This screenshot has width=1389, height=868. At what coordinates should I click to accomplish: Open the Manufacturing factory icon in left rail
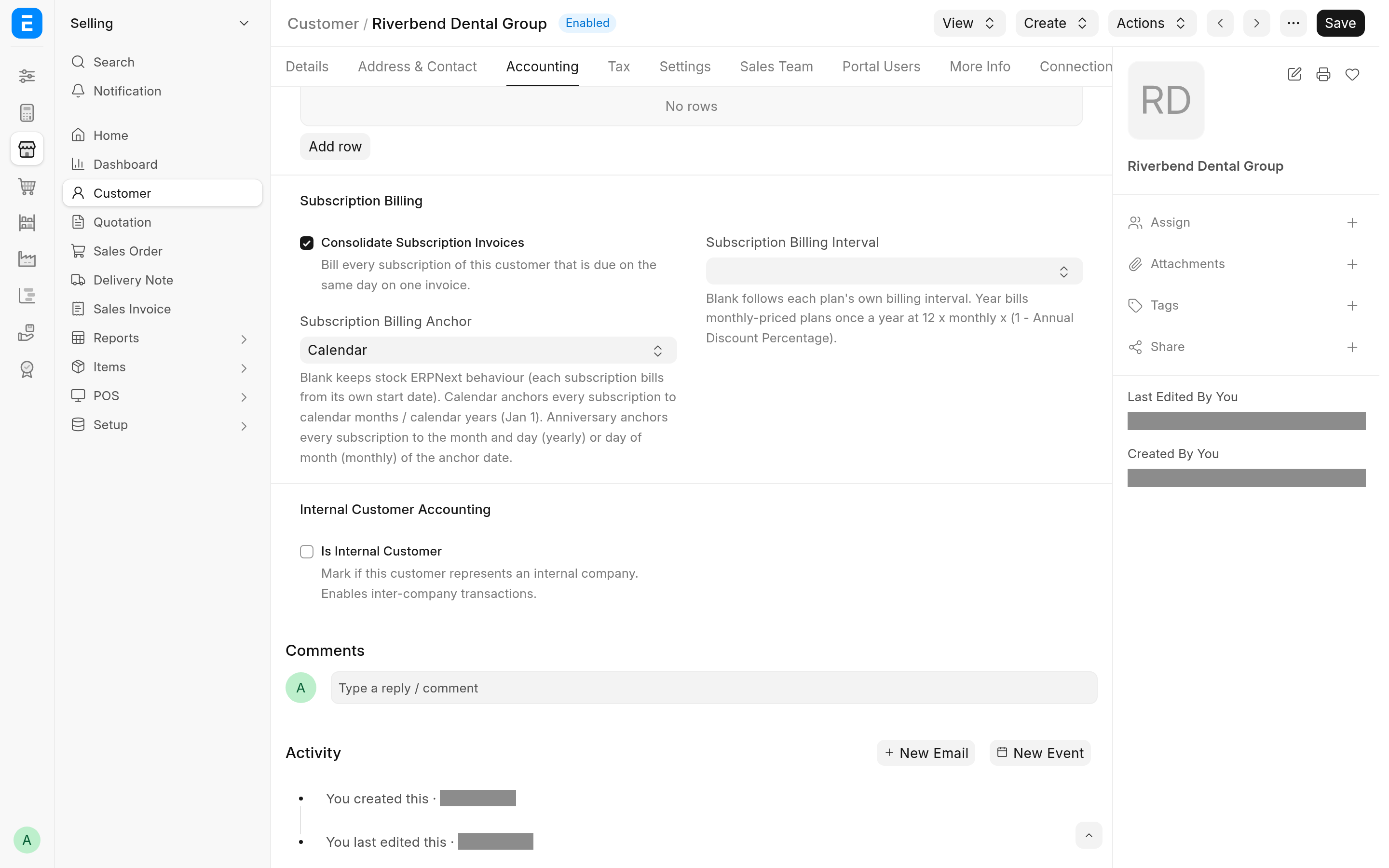point(27,259)
